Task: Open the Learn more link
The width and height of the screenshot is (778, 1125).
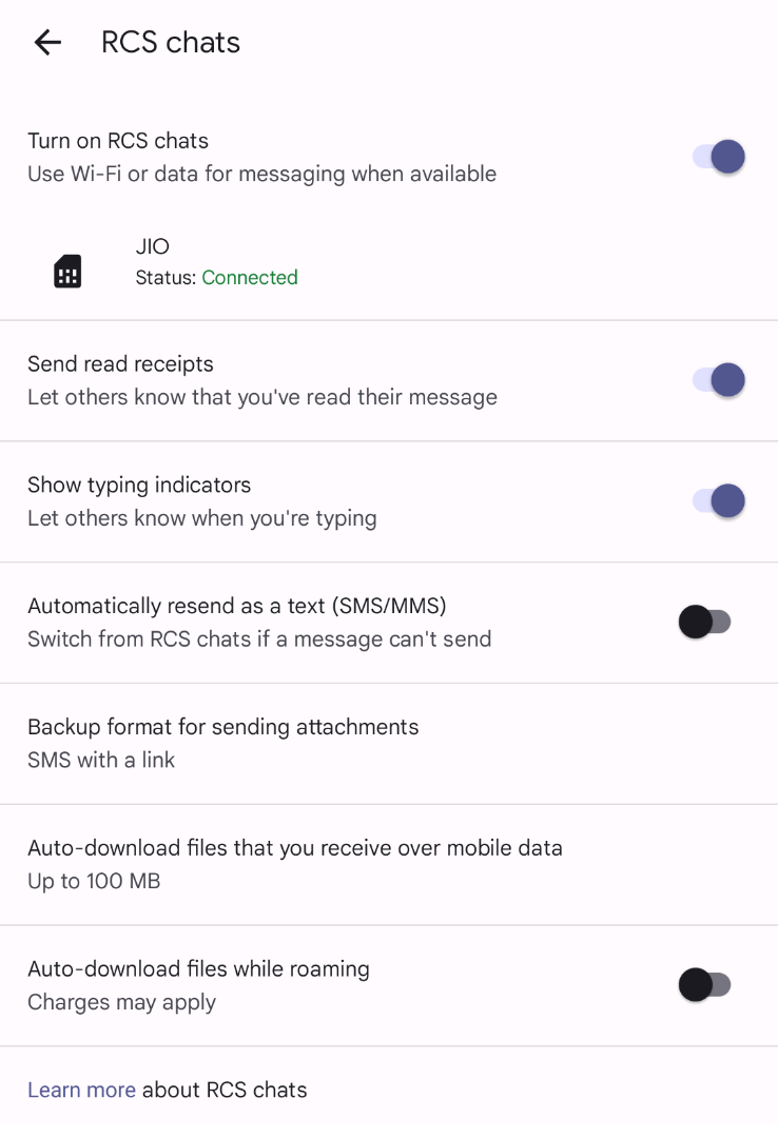Action: [x=81, y=1089]
